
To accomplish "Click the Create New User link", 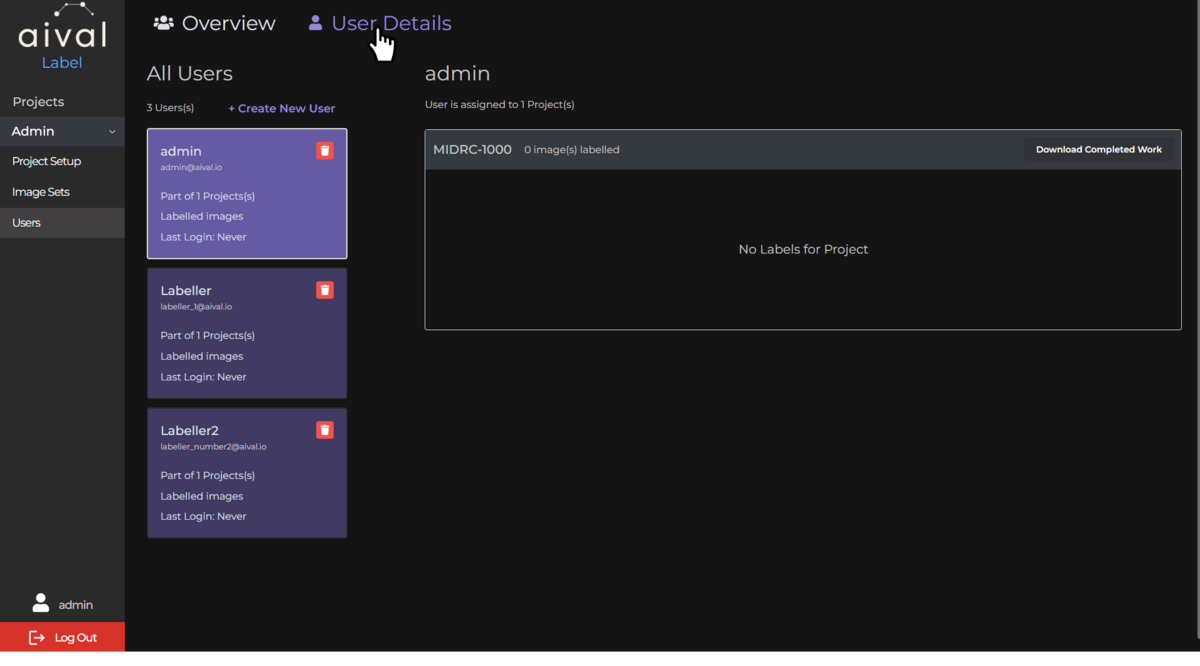I will coord(281,108).
